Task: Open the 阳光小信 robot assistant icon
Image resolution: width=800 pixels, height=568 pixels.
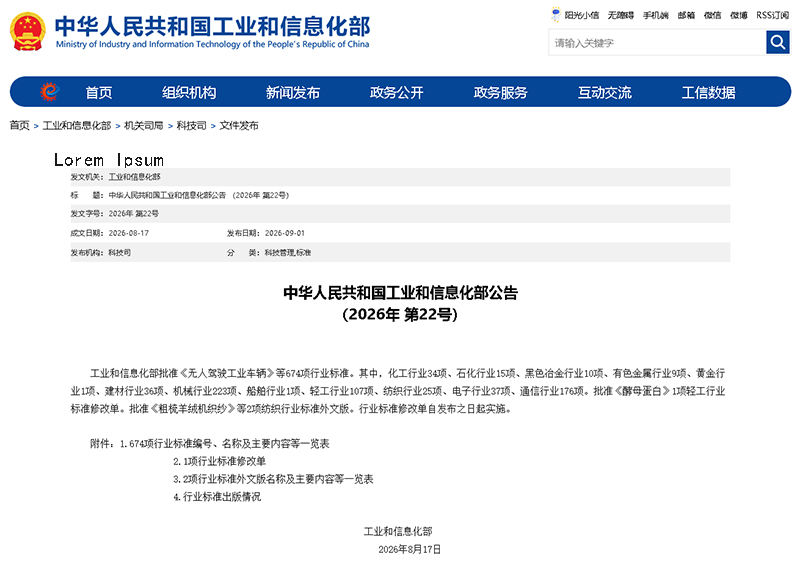Action: click(x=556, y=15)
